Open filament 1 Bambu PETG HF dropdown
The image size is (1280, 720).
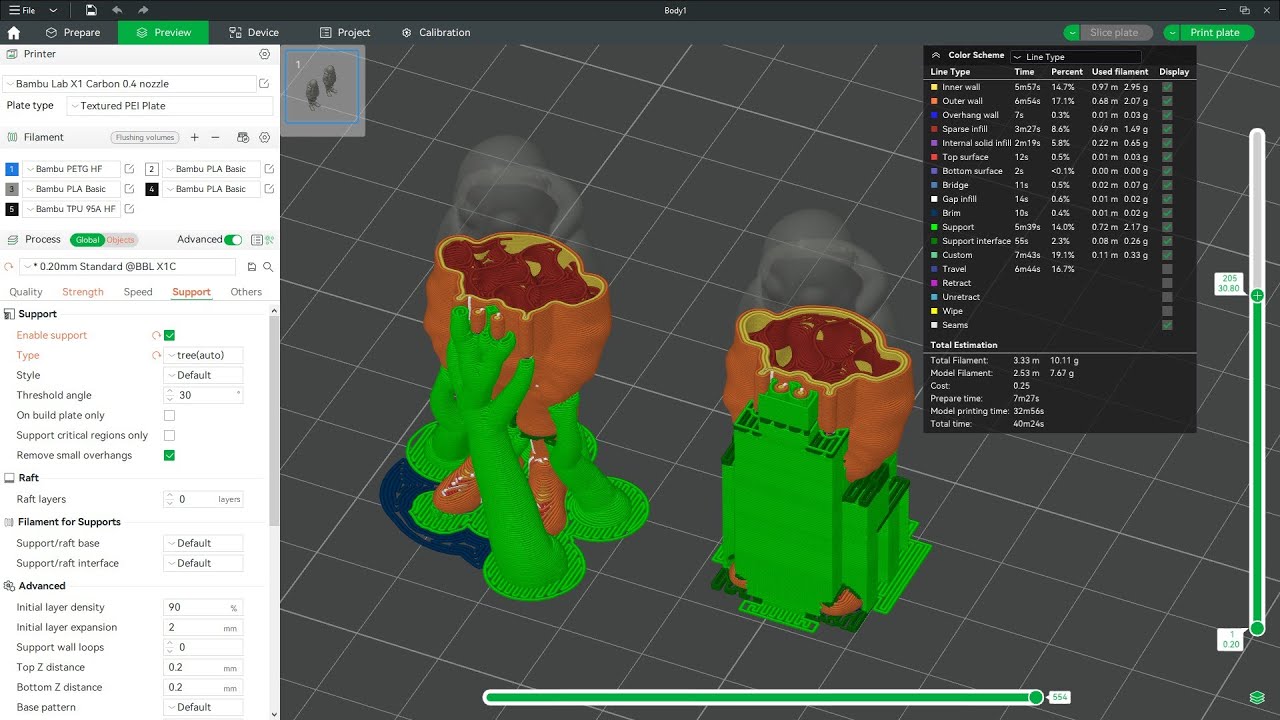tap(70, 169)
